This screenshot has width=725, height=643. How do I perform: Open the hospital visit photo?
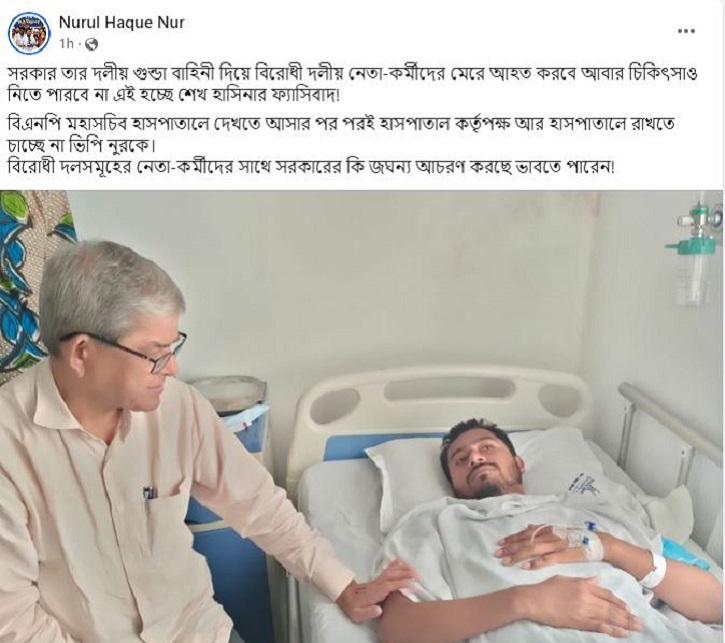tap(362, 416)
